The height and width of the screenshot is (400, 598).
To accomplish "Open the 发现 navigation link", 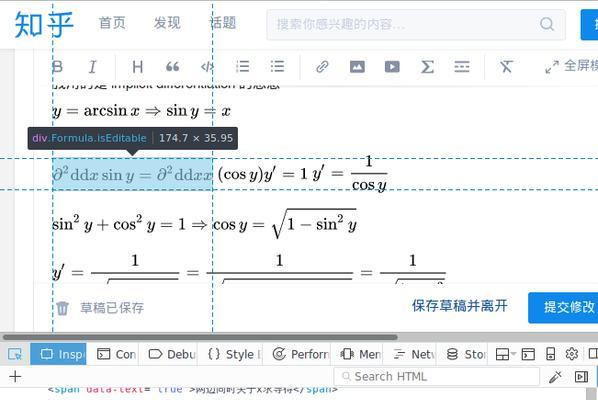I will coord(167,23).
